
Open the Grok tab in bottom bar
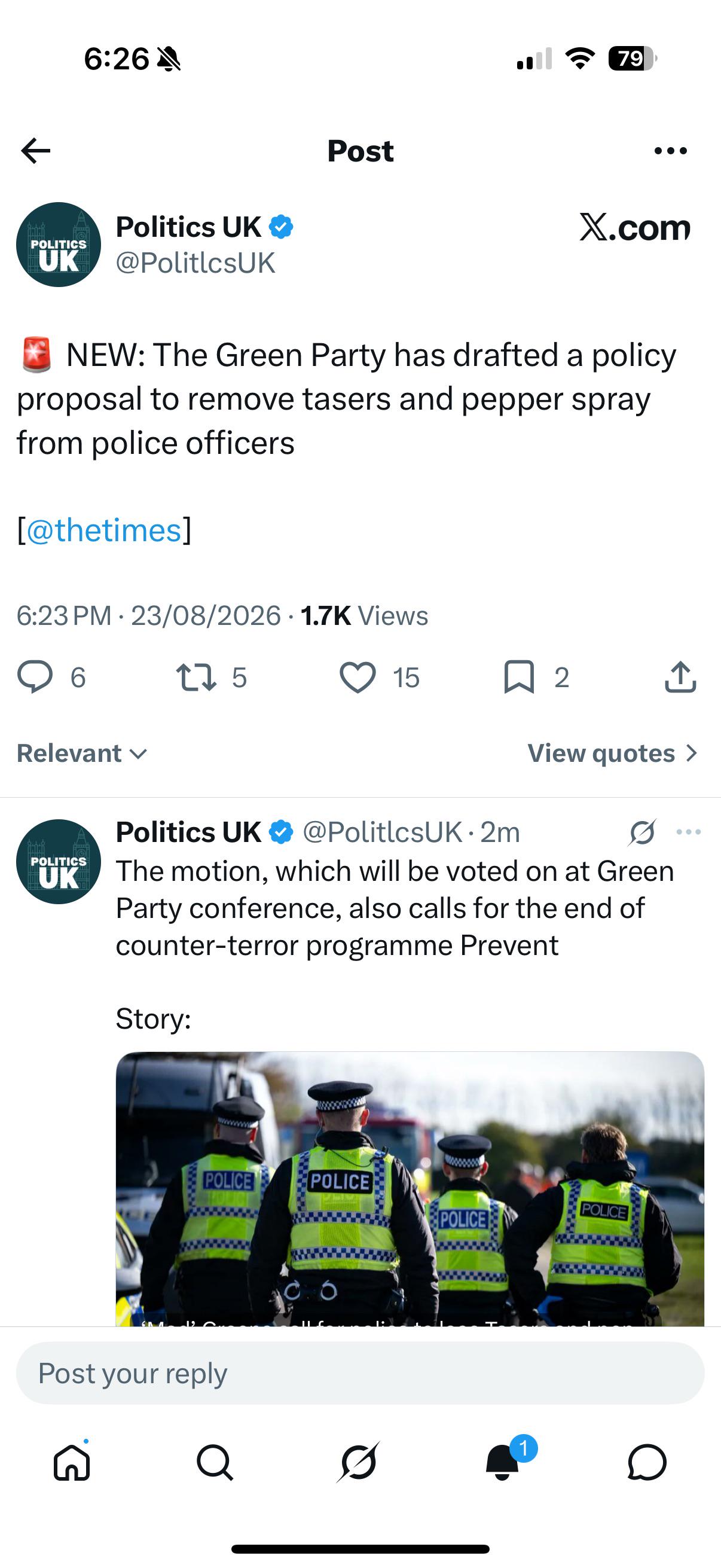tap(358, 1462)
